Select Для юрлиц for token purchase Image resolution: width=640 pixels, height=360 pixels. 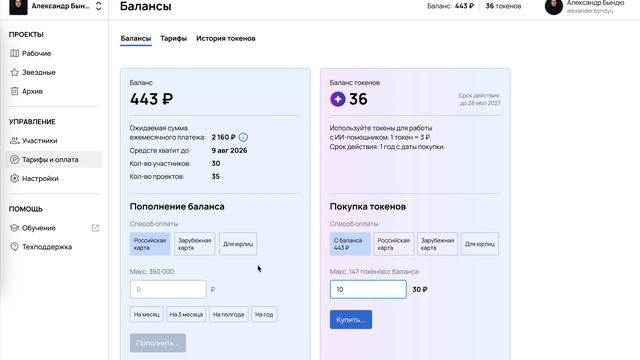(x=480, y=244)
